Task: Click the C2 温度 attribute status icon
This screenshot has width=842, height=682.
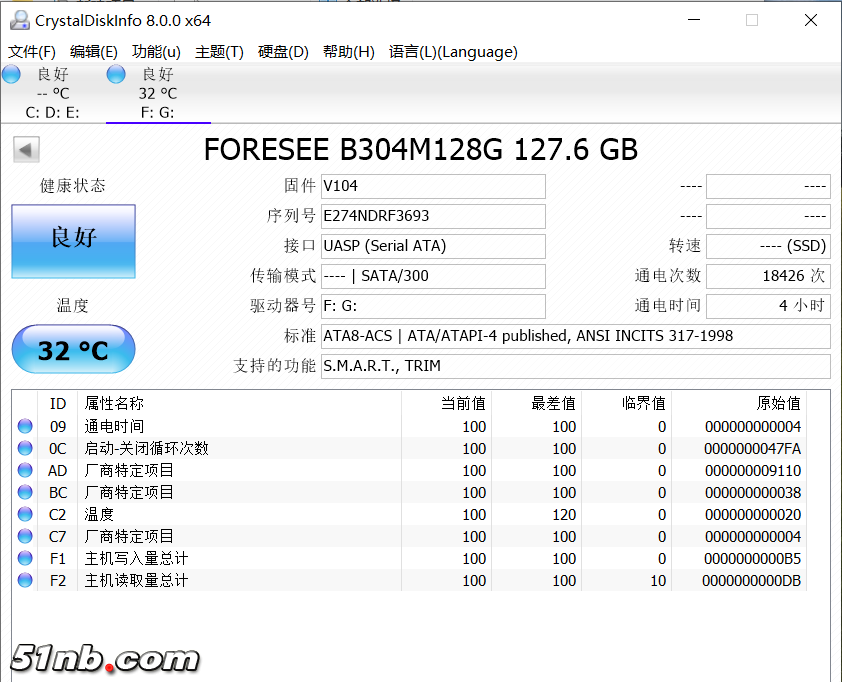Action: click(x=27, y=514)
